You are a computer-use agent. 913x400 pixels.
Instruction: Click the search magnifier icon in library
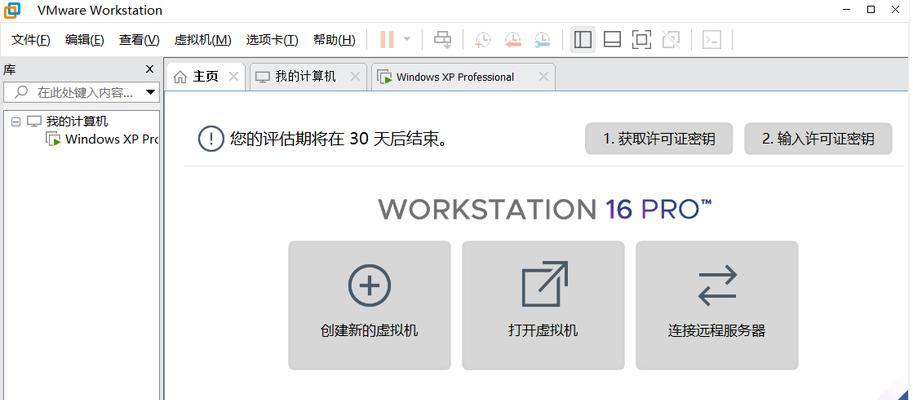(22, 92)
